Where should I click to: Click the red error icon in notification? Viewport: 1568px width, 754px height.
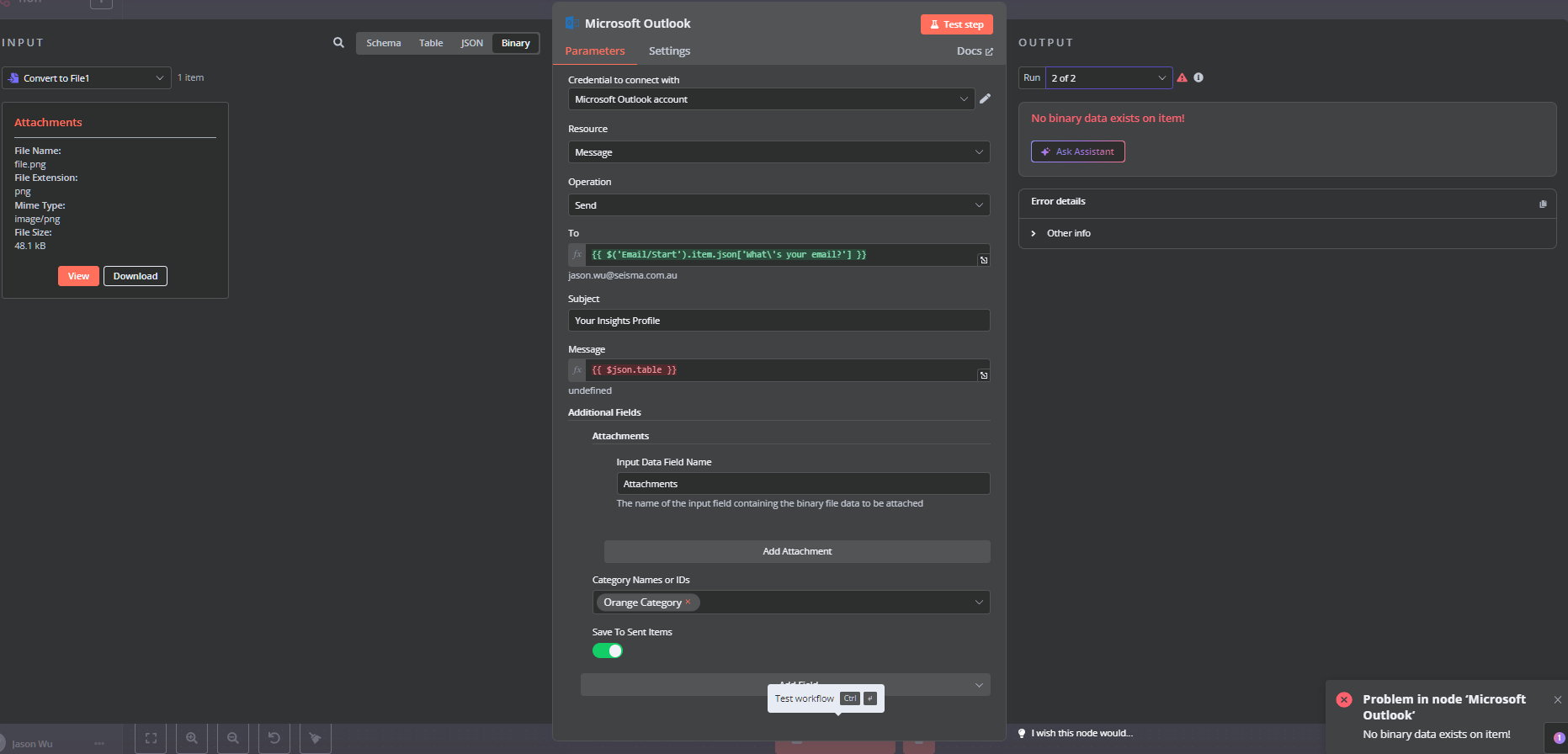point(1344,699)
